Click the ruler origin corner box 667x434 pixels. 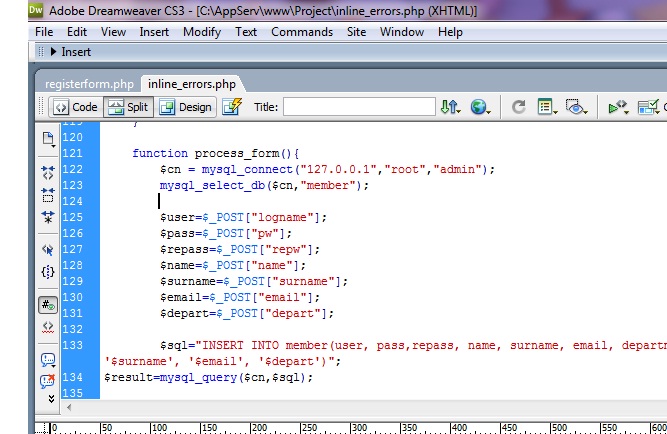click(x=41, y=428)
